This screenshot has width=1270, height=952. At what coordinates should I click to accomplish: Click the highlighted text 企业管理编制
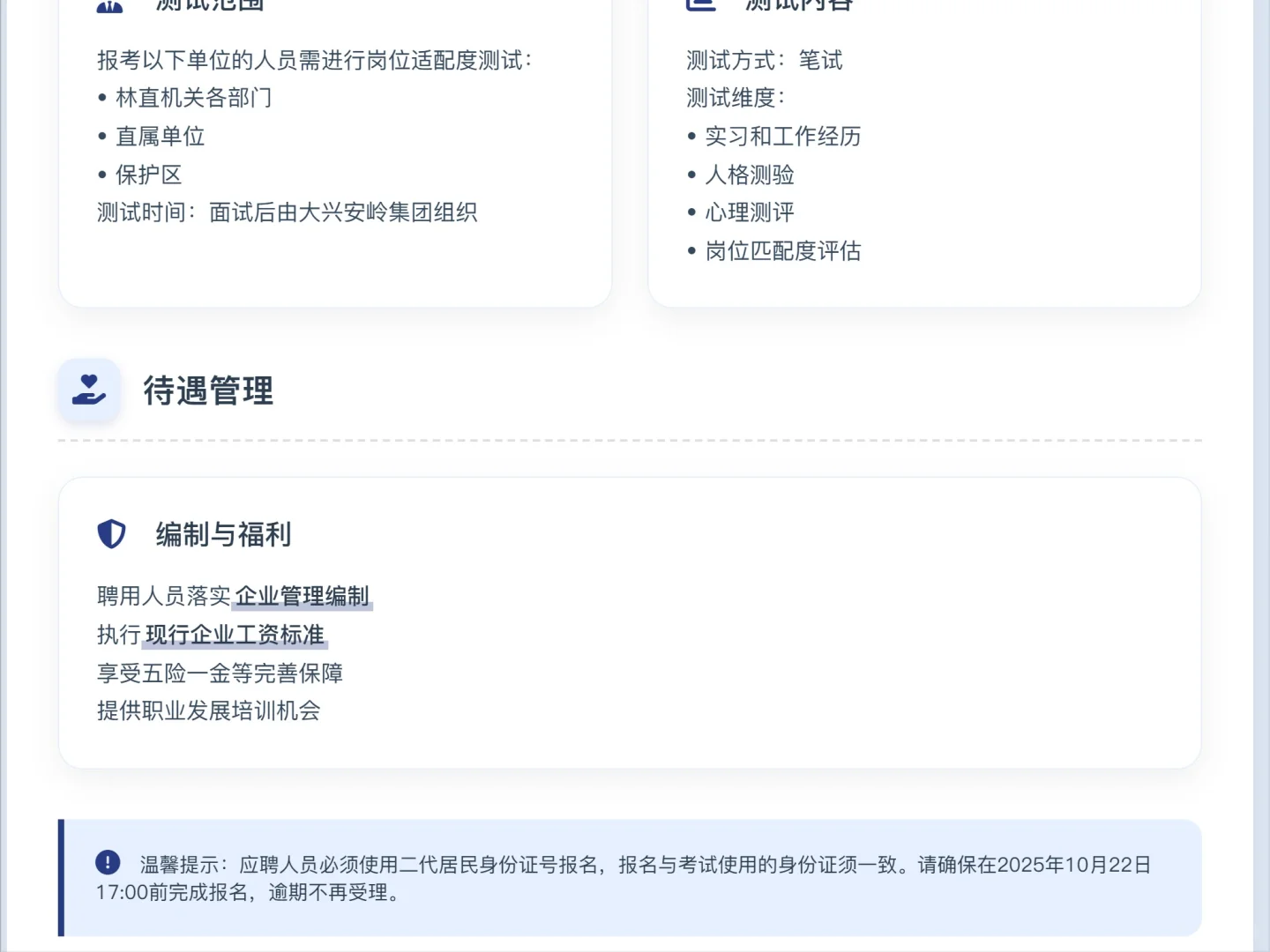coord(303,597)
